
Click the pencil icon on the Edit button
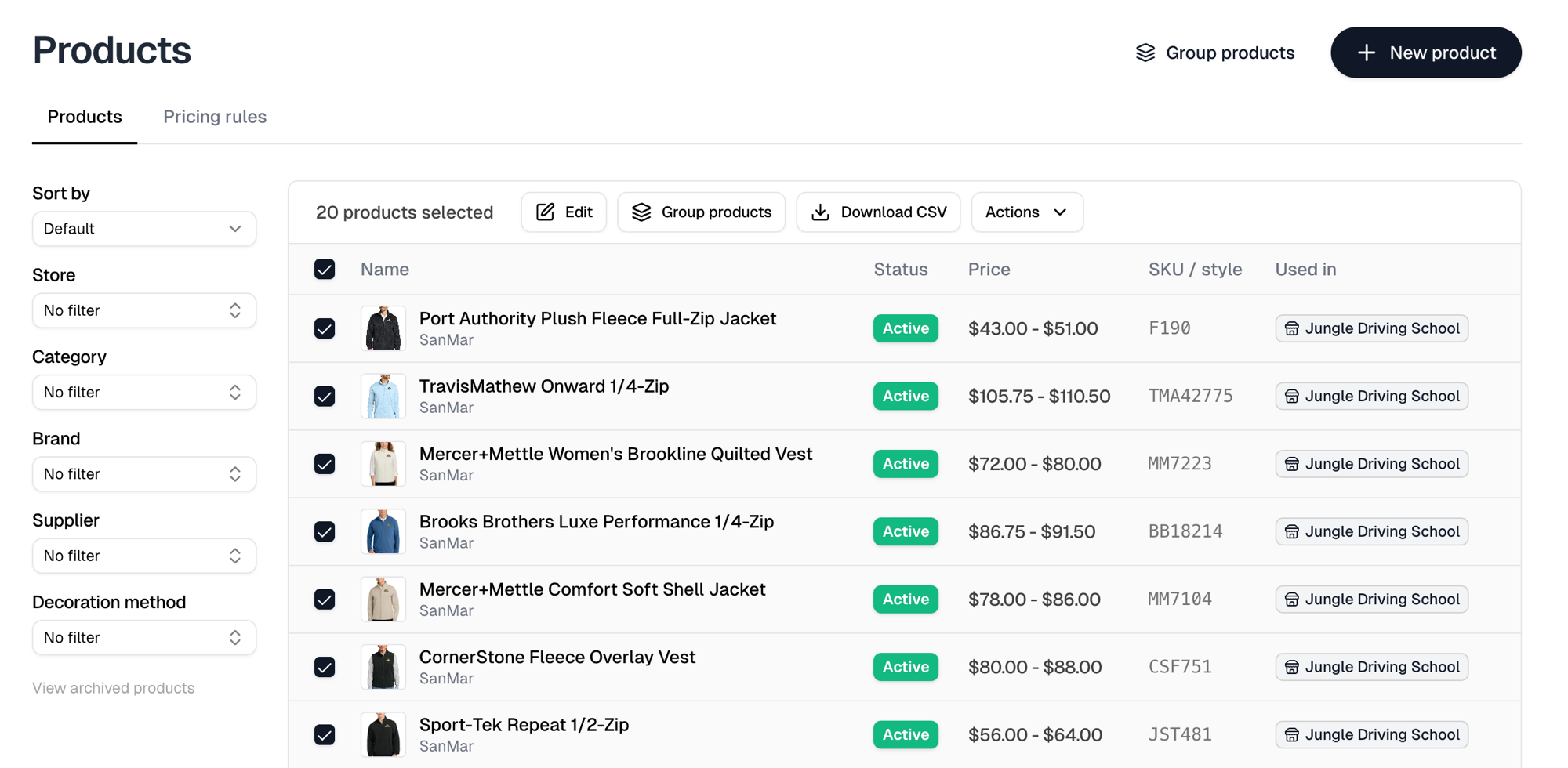point(546,212)
